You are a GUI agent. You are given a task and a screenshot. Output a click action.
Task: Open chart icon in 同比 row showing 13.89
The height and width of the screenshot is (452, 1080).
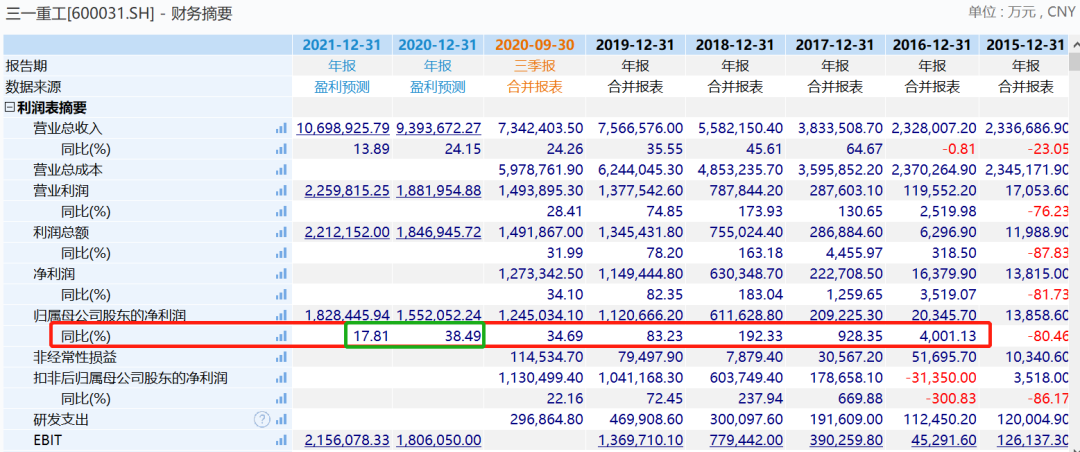coord(281,149)
